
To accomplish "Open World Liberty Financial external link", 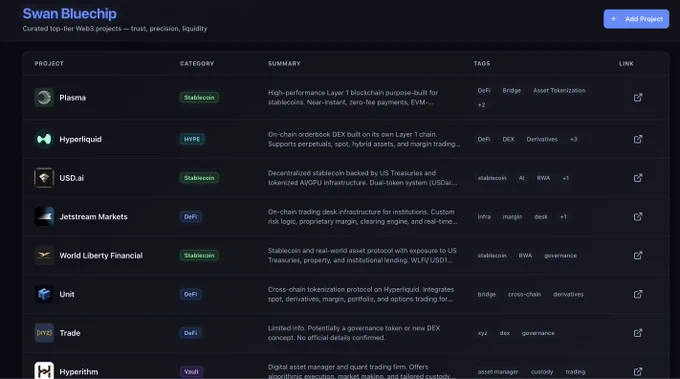I will coord(638,255).
